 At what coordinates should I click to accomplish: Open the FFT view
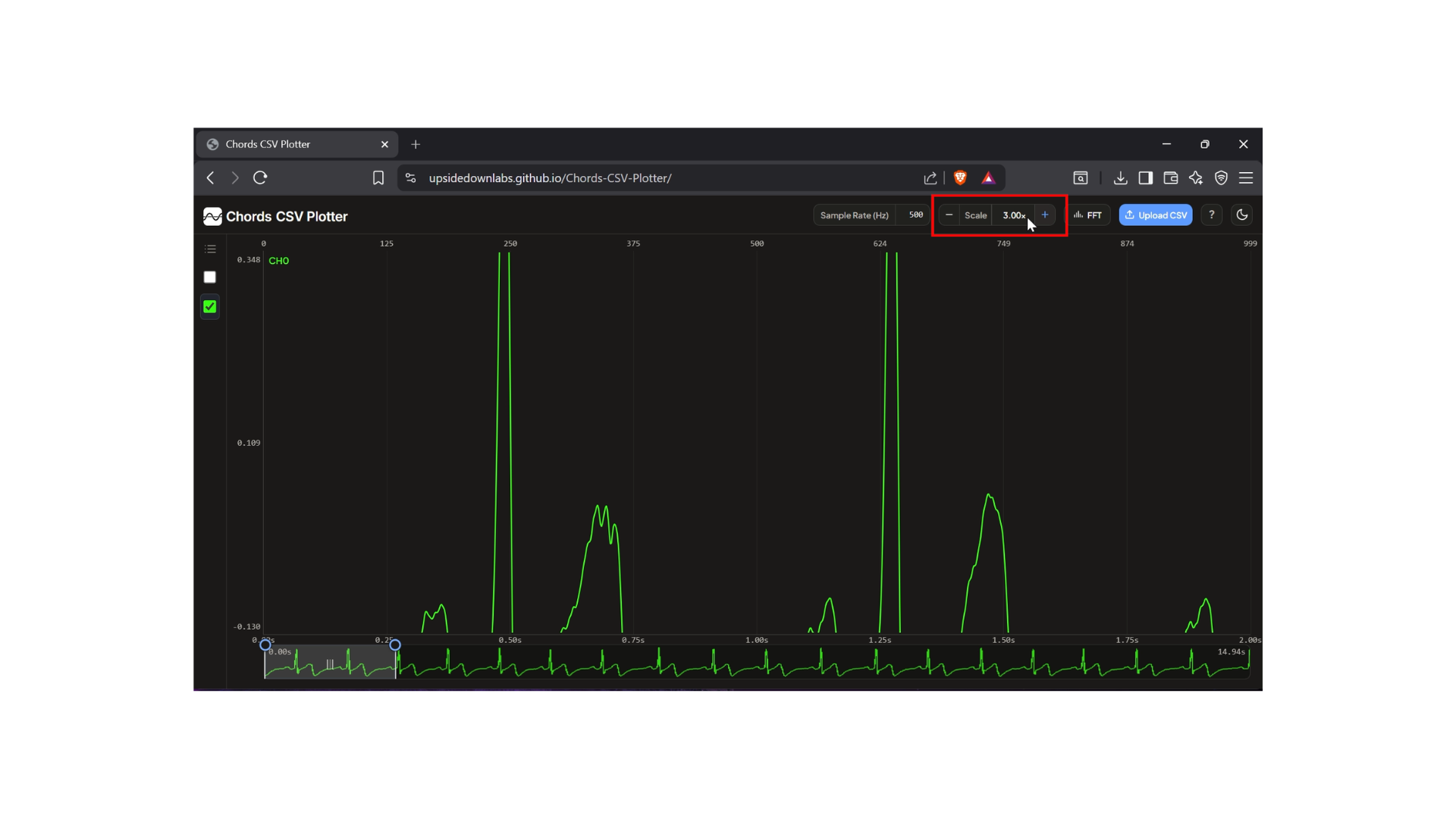(x=1088, y=215)
